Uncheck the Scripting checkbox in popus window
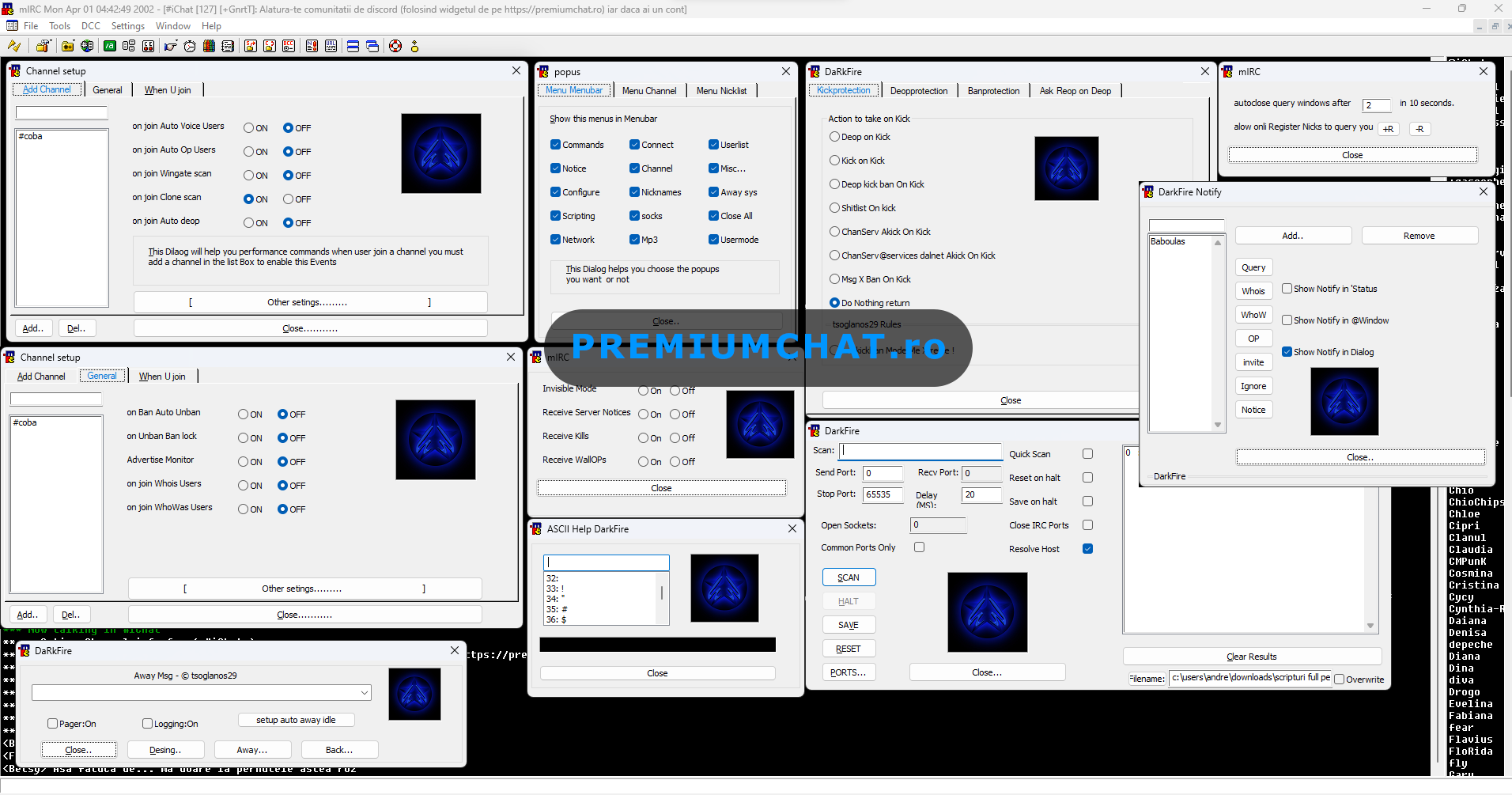The image size is (1512, 795). [556, 216]
